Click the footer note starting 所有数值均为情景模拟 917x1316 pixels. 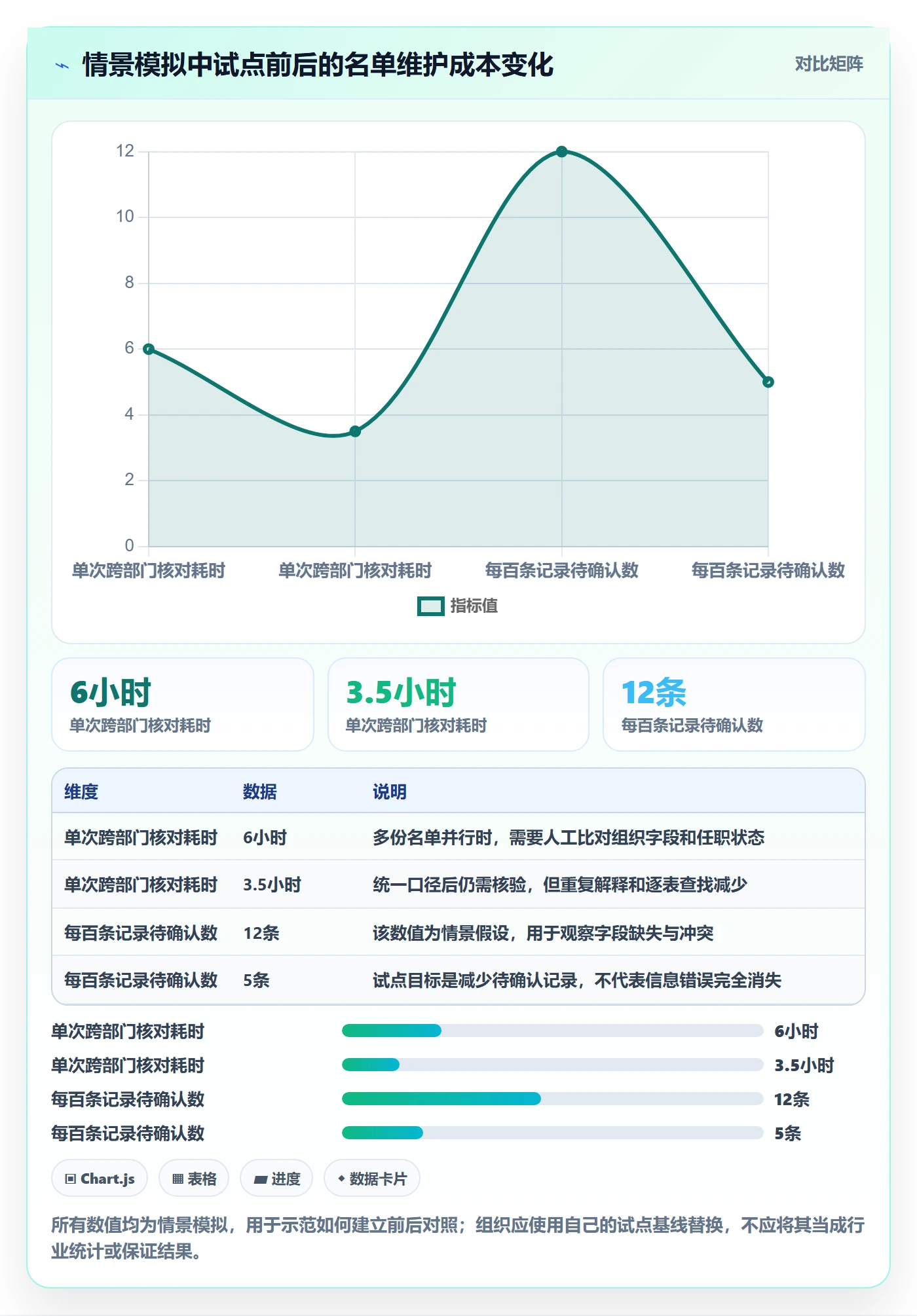(458, 1238)
